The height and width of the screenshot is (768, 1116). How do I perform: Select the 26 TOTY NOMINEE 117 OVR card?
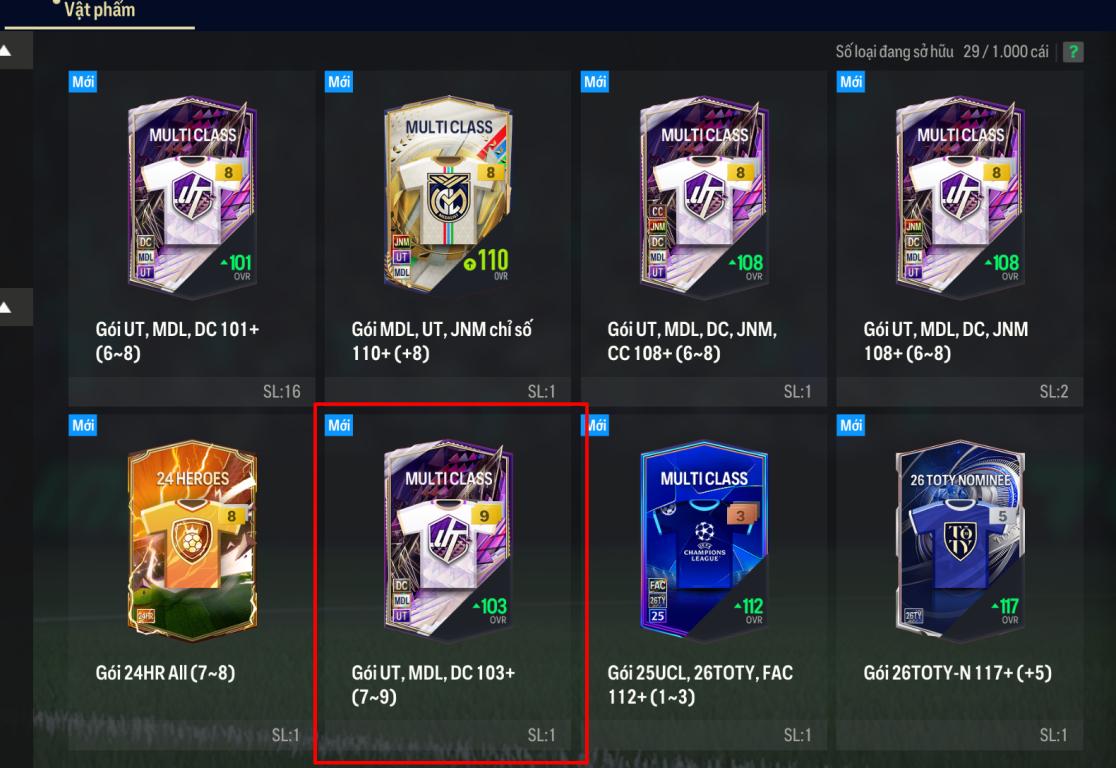click(960, 540)
